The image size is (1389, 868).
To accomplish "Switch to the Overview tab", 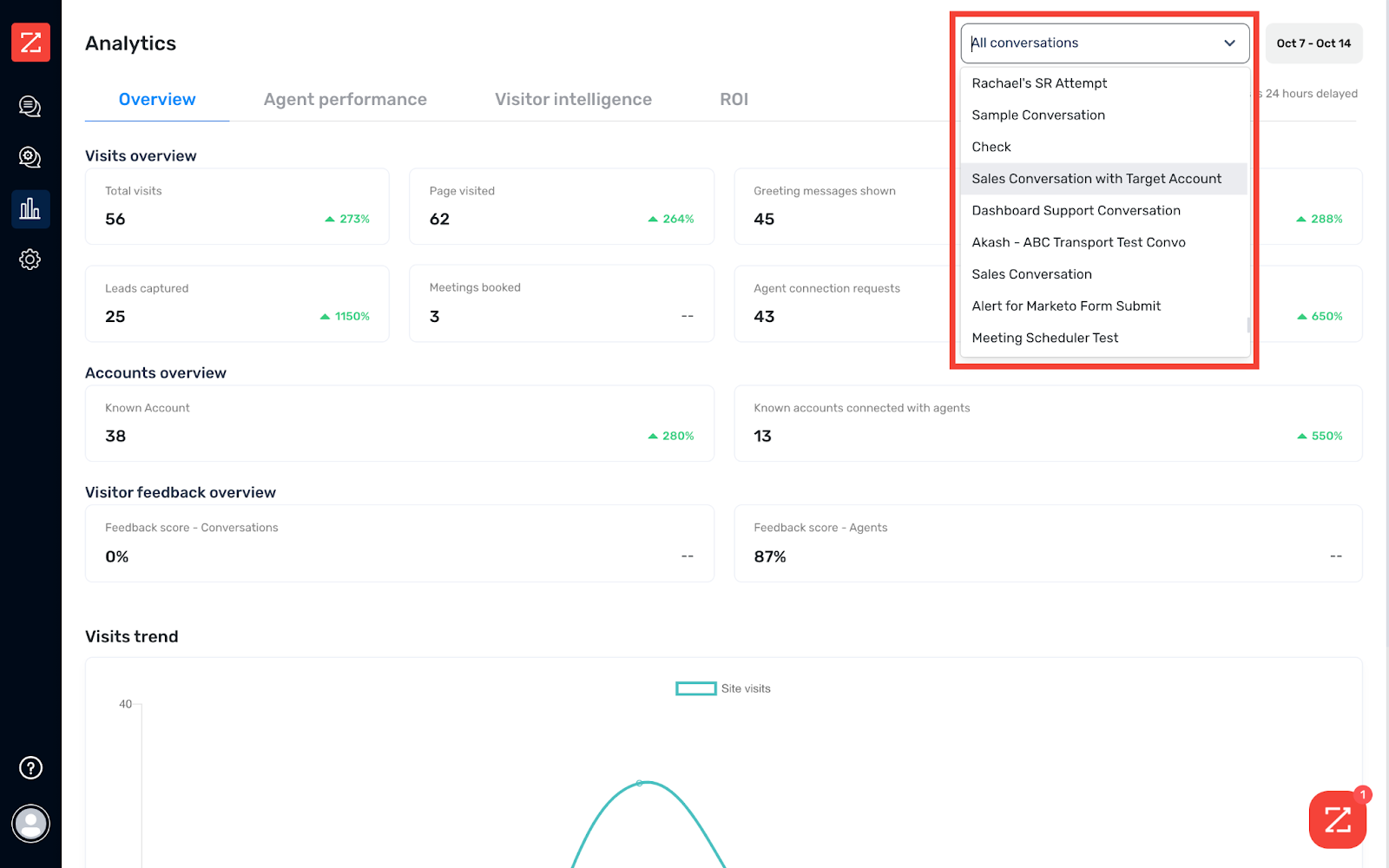I will click(x=157, y=100).
